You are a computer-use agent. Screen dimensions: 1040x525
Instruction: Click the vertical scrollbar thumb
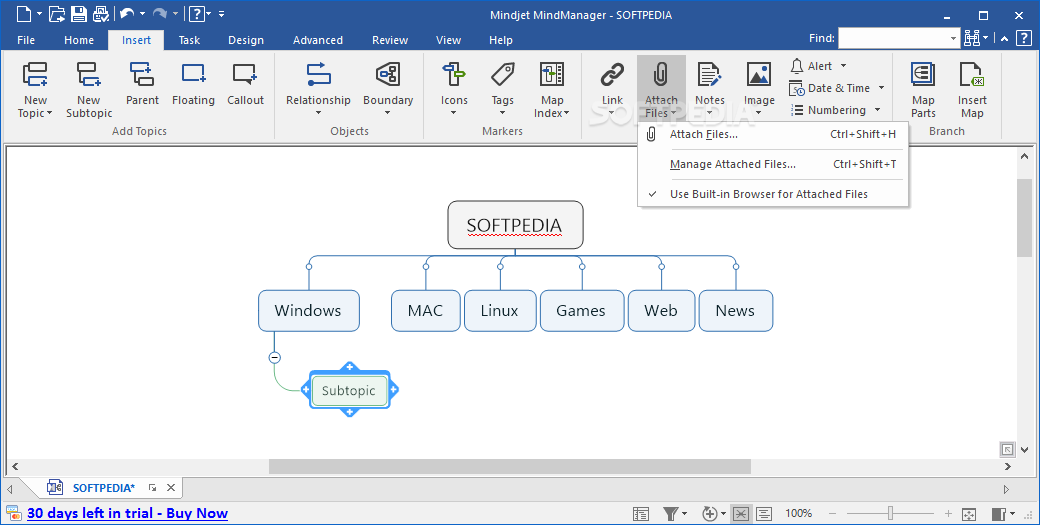1025,217
